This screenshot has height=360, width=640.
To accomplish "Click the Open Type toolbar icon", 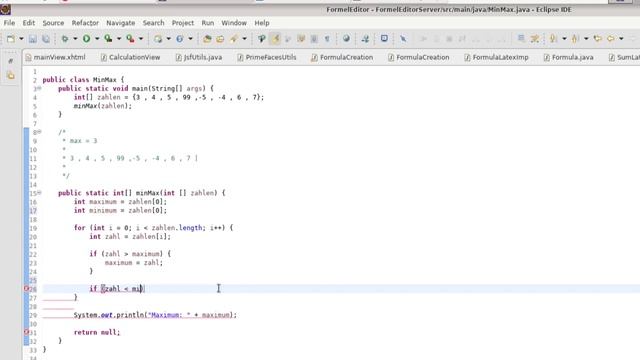I will tap(207, 39).
